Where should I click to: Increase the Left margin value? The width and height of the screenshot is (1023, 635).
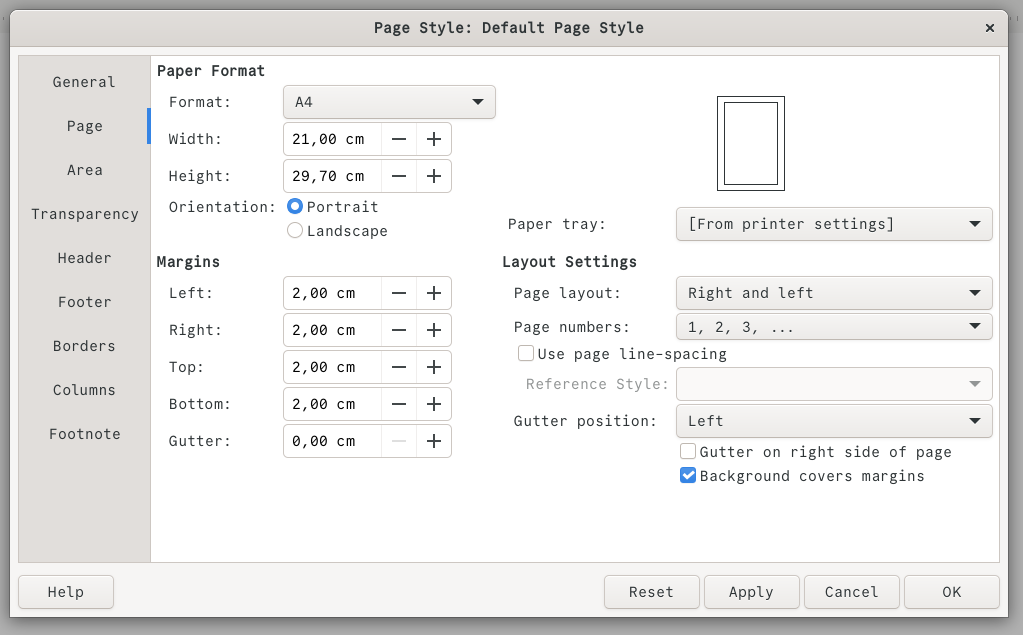point(433,293)
